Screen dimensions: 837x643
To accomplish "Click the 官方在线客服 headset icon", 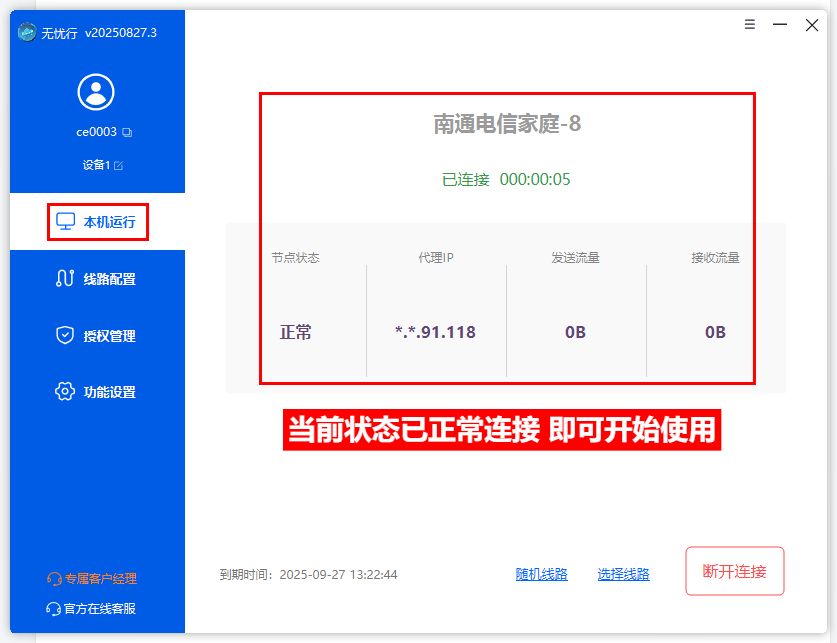I will point(54,608).
